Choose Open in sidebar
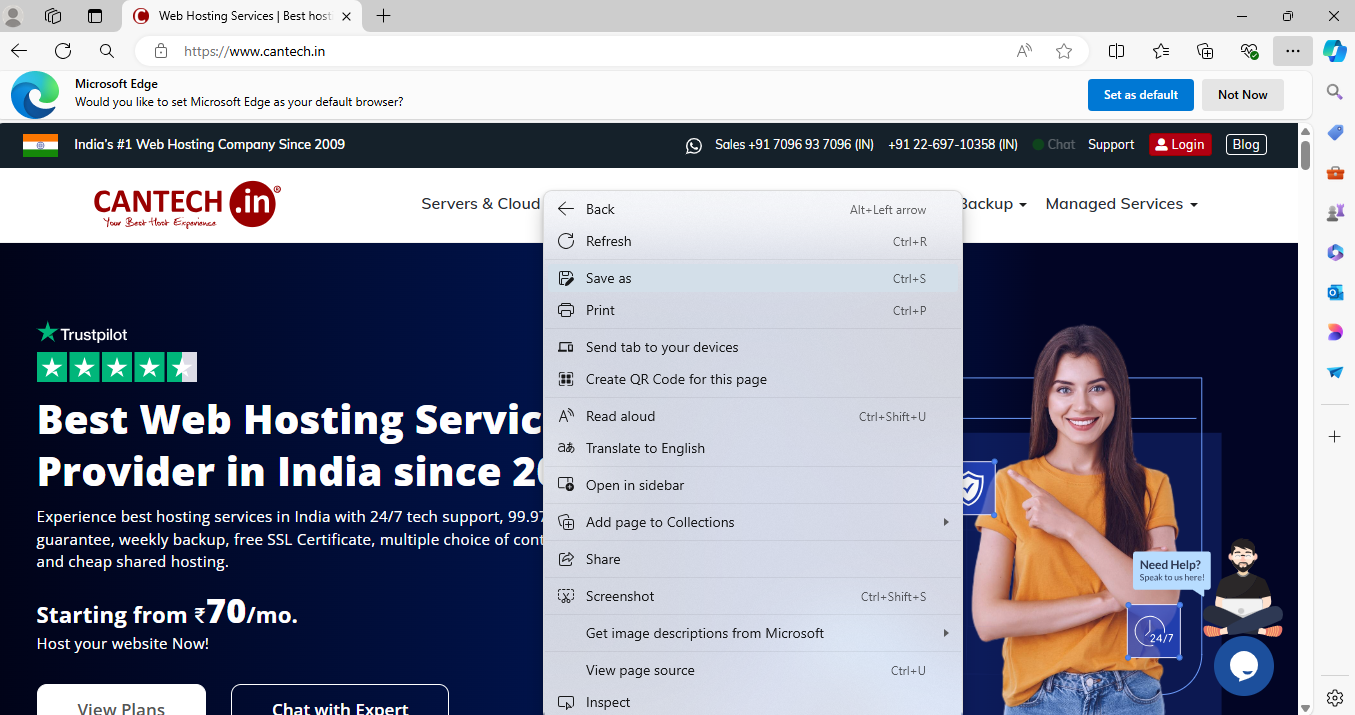Screen dimensions: 1355x715 click(x=752, y=485)
